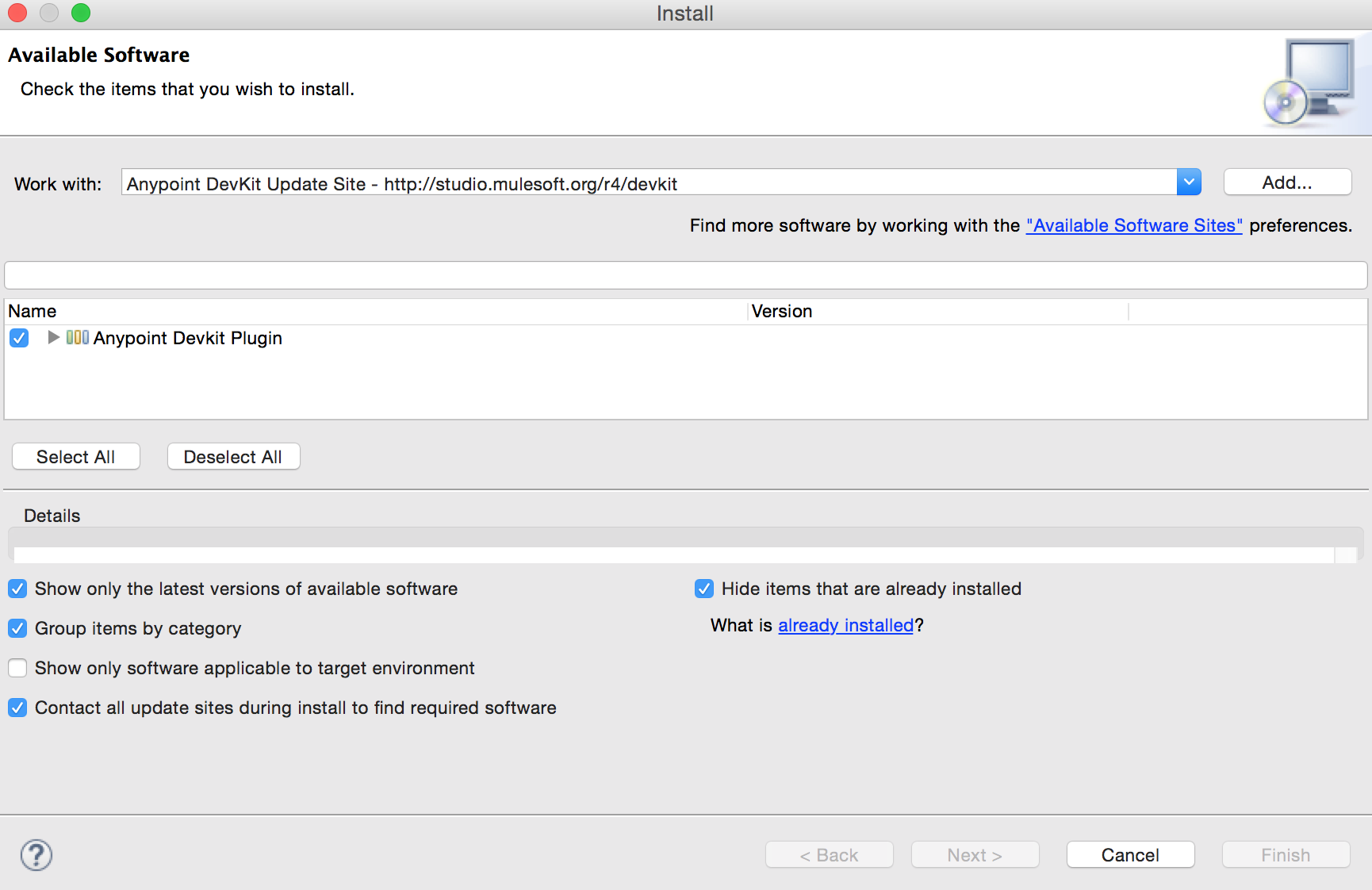Follow the already installed link

pos(845,625)
